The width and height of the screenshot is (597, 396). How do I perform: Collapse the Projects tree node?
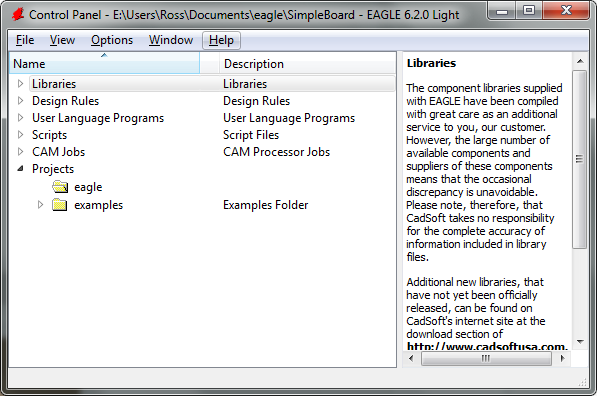[21, 168]
